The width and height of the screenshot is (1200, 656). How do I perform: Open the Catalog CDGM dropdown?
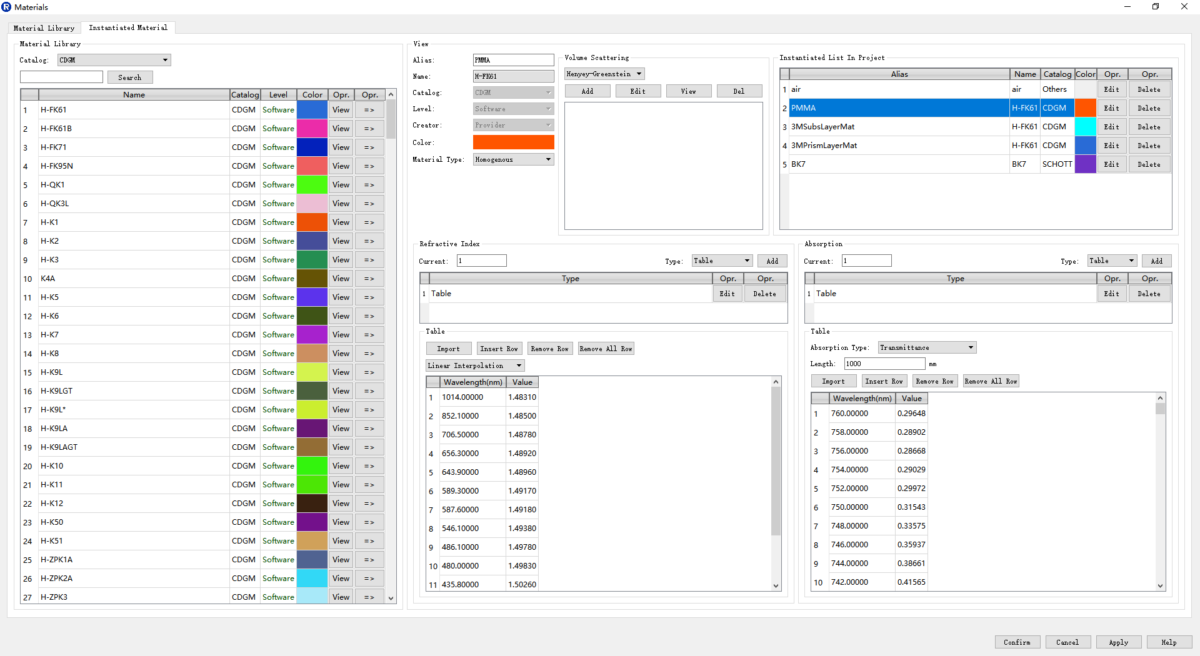click(113, 60)
